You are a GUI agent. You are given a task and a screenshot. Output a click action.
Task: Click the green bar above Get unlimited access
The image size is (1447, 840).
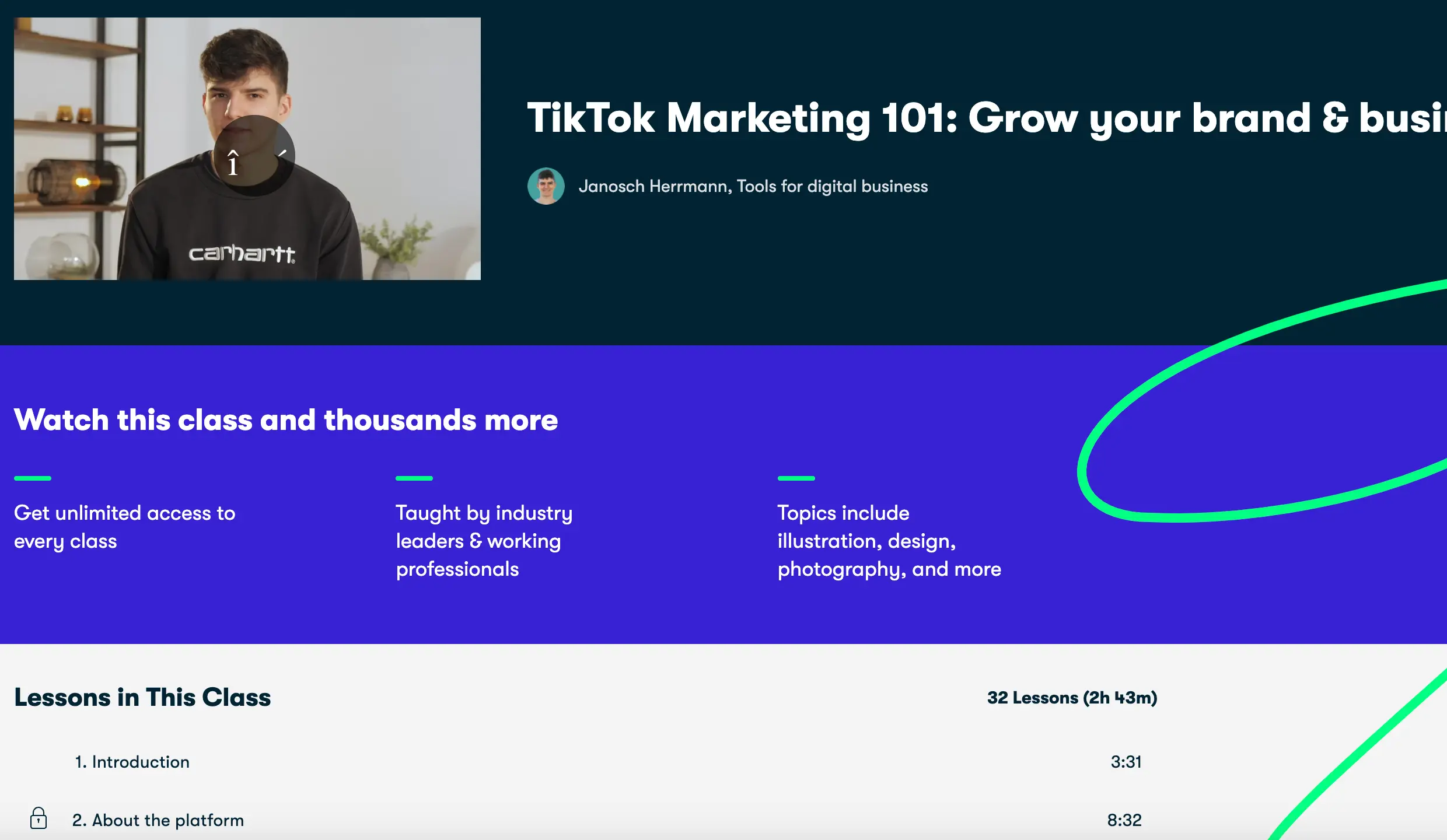point(33,478)
